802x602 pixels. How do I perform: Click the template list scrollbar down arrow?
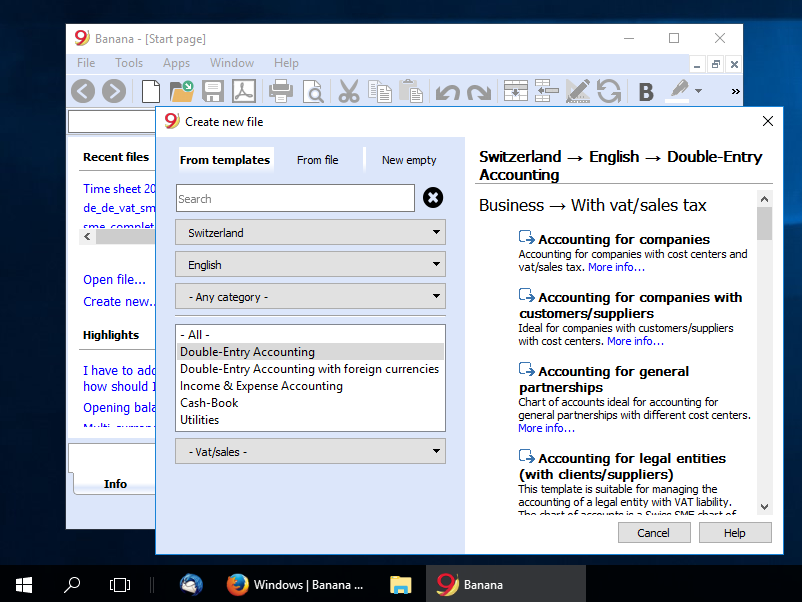click(x=764, y=506)
